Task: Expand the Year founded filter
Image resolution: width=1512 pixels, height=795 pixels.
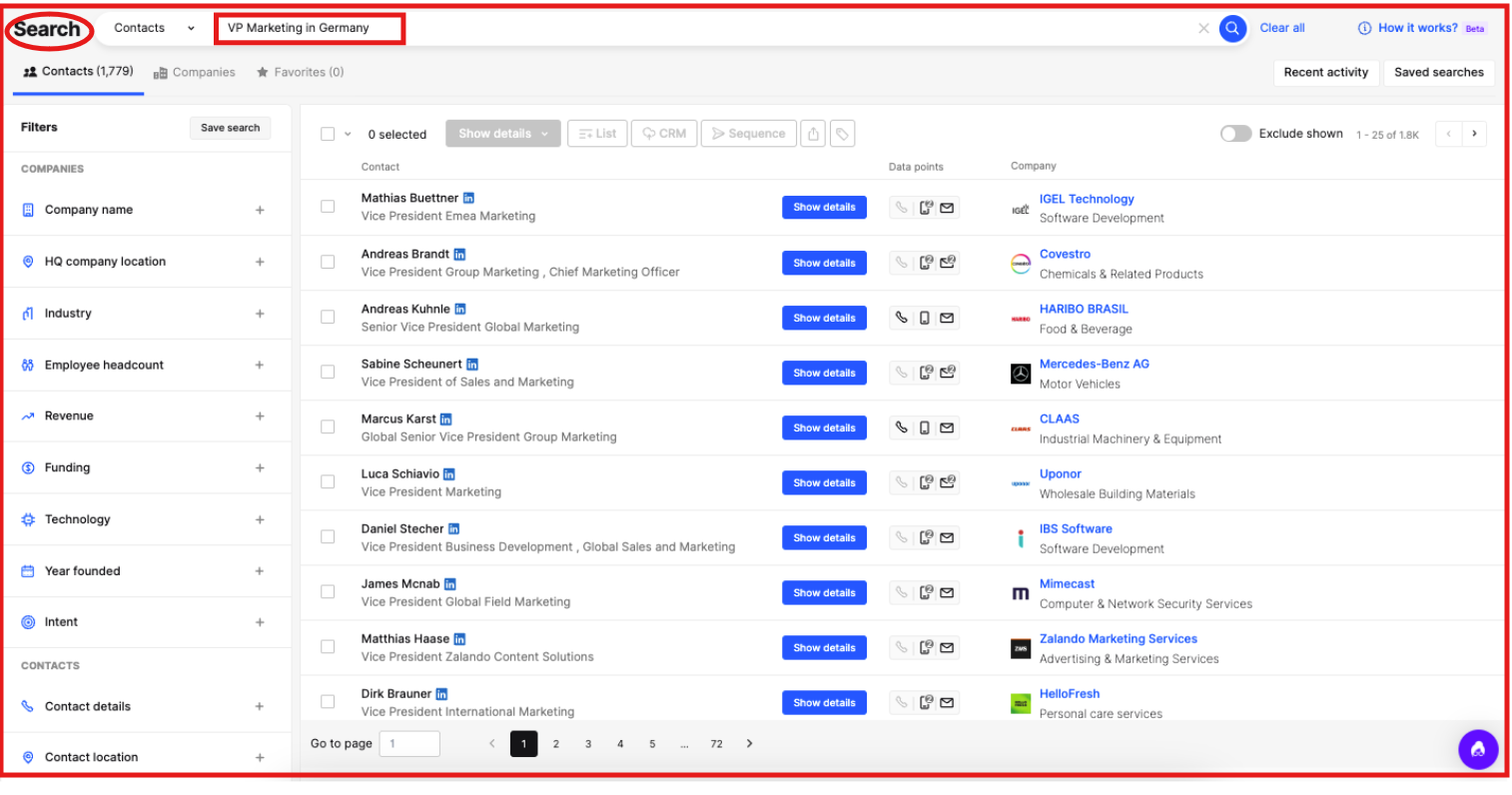Action: 260,571
